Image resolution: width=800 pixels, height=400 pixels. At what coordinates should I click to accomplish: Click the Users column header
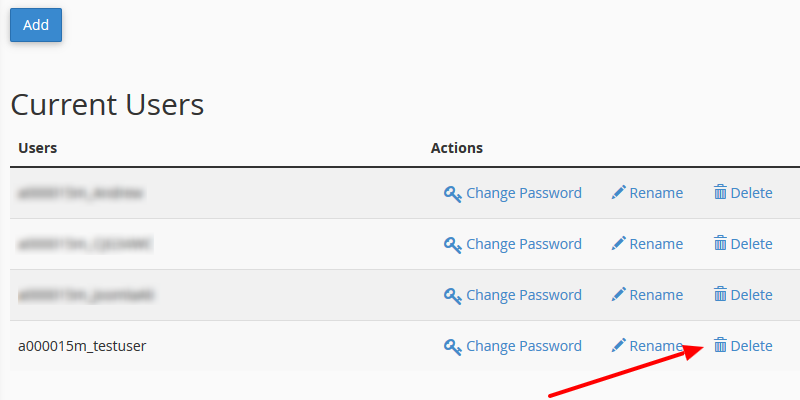click(38, 148)
